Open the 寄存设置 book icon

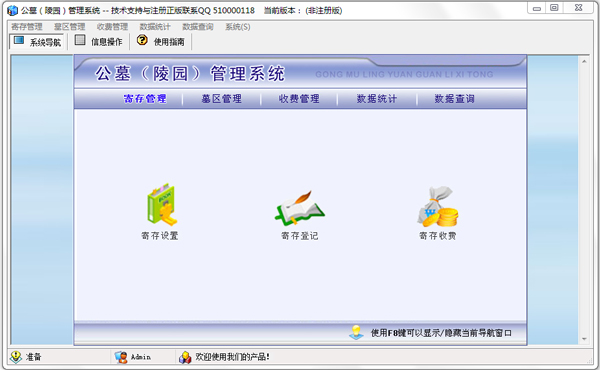pyautogui.click(x=161, y=204)
